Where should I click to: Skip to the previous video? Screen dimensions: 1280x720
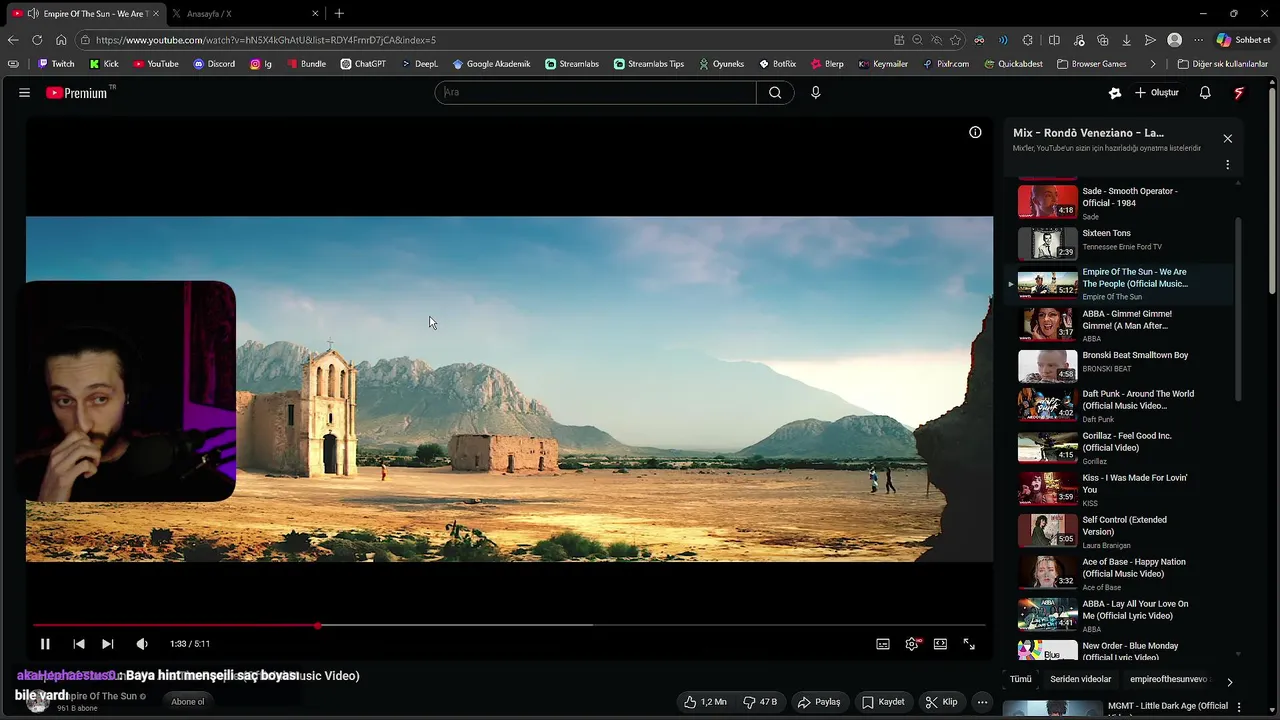[x=79, y=644]
